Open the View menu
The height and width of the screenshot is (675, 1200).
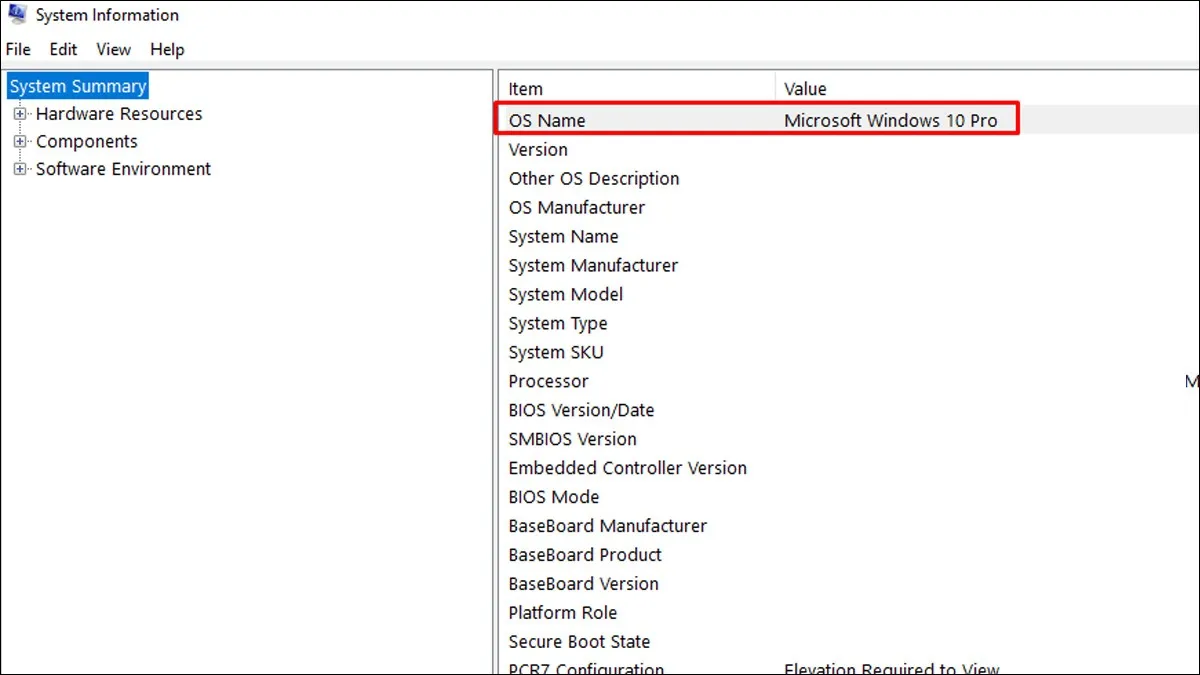pos(112,49)
